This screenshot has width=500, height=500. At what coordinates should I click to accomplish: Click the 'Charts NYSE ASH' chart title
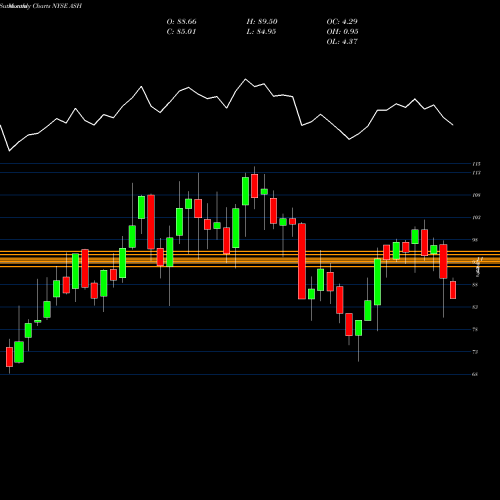57,6
